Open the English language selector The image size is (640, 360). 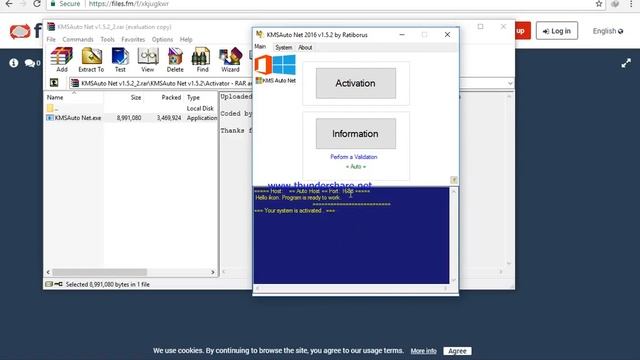(x=608, y=31)
